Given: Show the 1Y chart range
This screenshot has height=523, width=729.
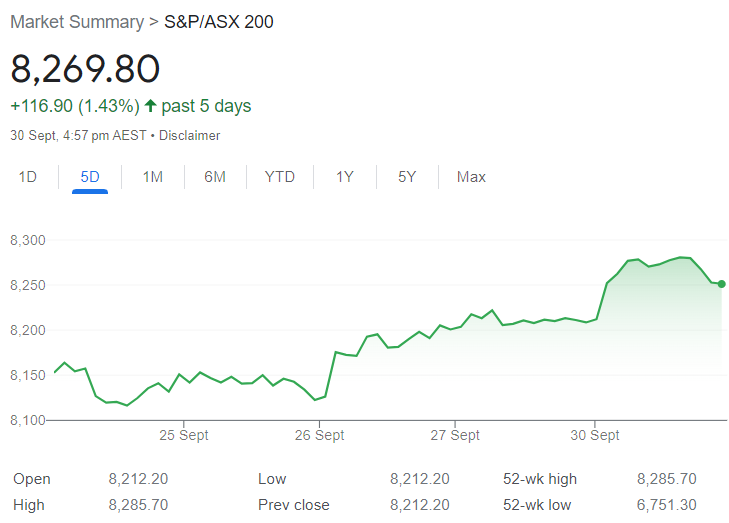Looking at the screenshot, I should pyautogui.click(x=345, y=177).
